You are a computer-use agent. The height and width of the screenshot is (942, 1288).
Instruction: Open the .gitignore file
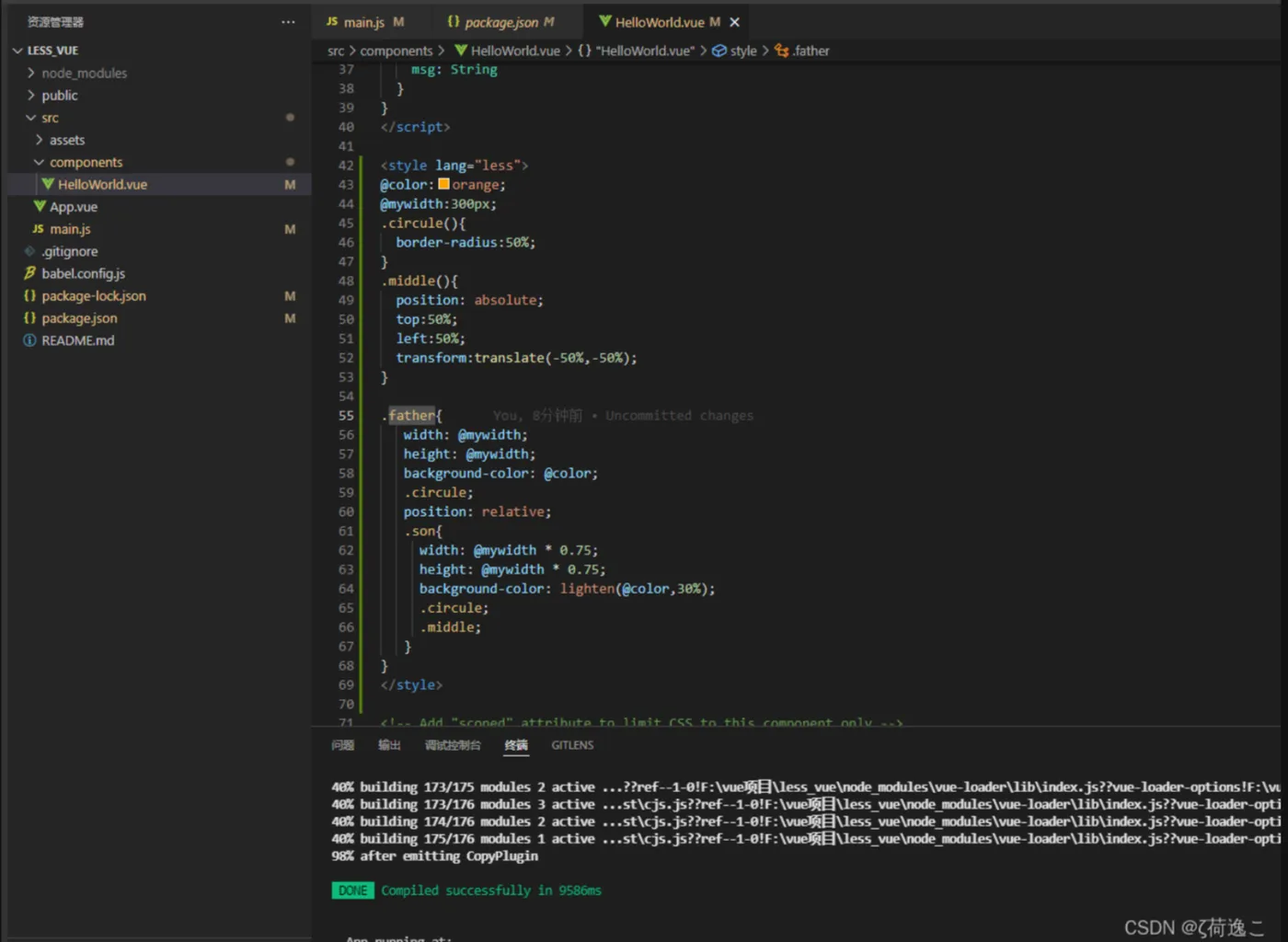click(70, 251)
